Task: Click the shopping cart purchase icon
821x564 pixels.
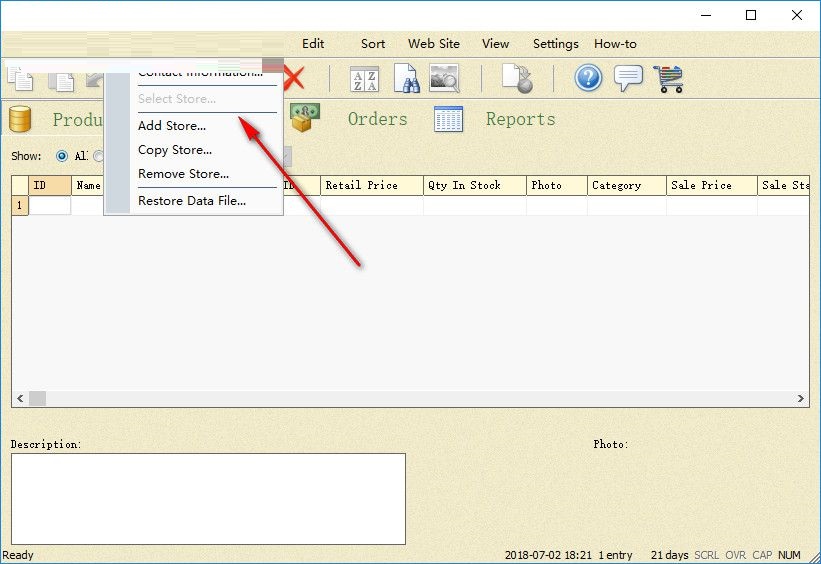Action: pyautogui.click(x=669, y=79)
